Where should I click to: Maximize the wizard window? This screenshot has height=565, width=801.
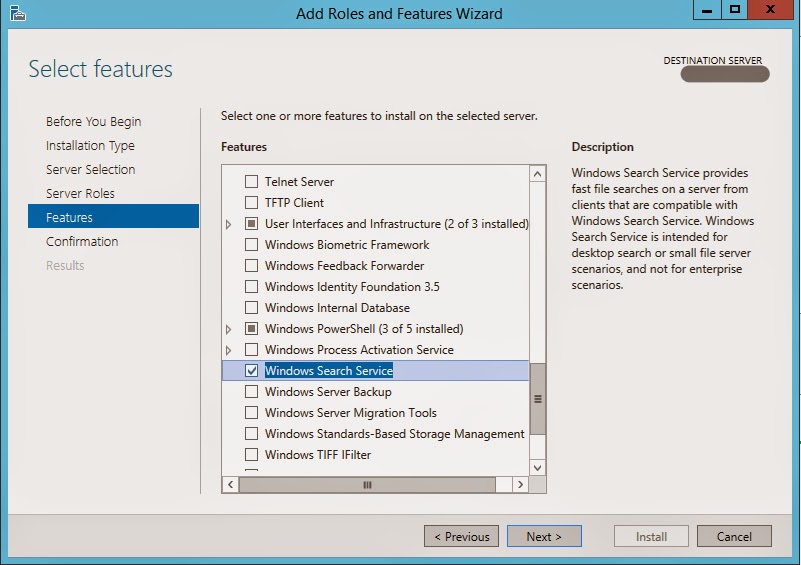click(735, 10)
